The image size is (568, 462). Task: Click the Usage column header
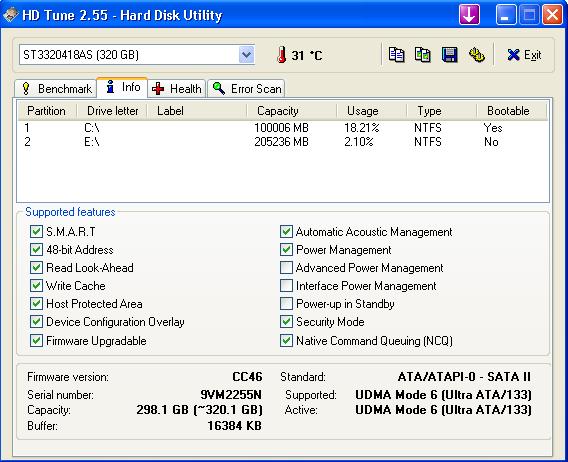(x=371, y=111)
